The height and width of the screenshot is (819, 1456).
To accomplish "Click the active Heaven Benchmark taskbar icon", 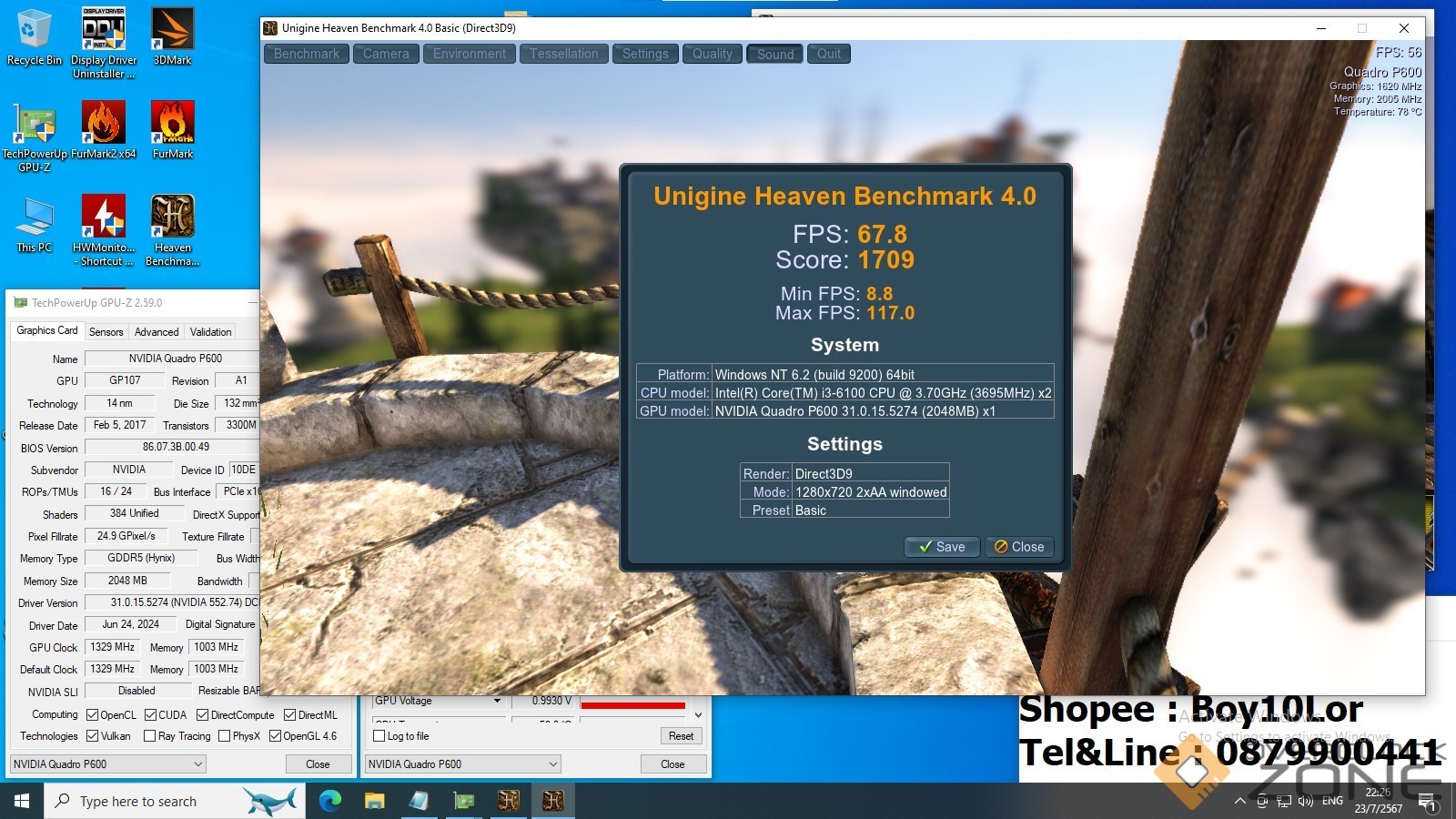I will [x=553, y=801].
